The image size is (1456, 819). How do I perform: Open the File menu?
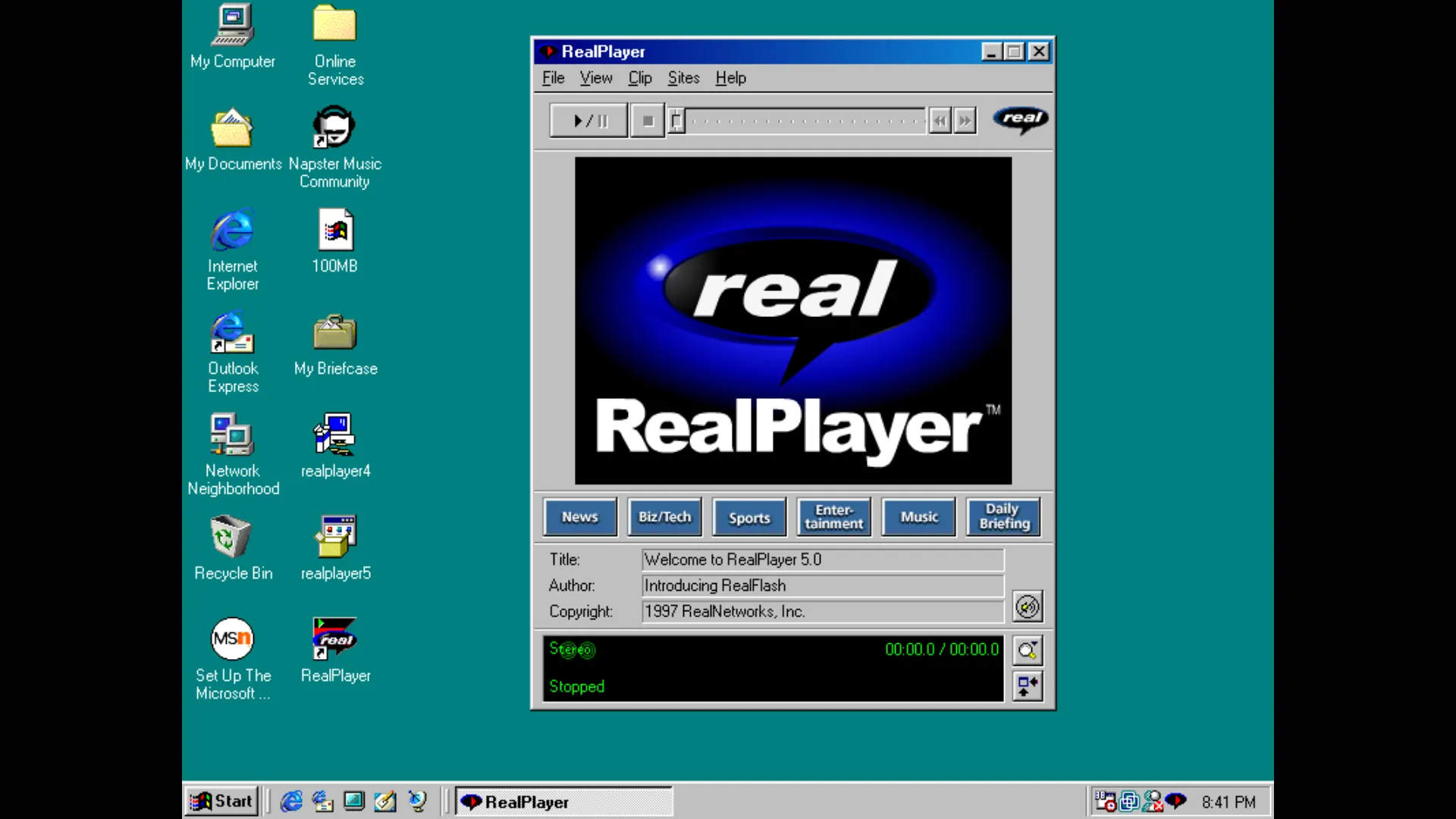(553, 78)
